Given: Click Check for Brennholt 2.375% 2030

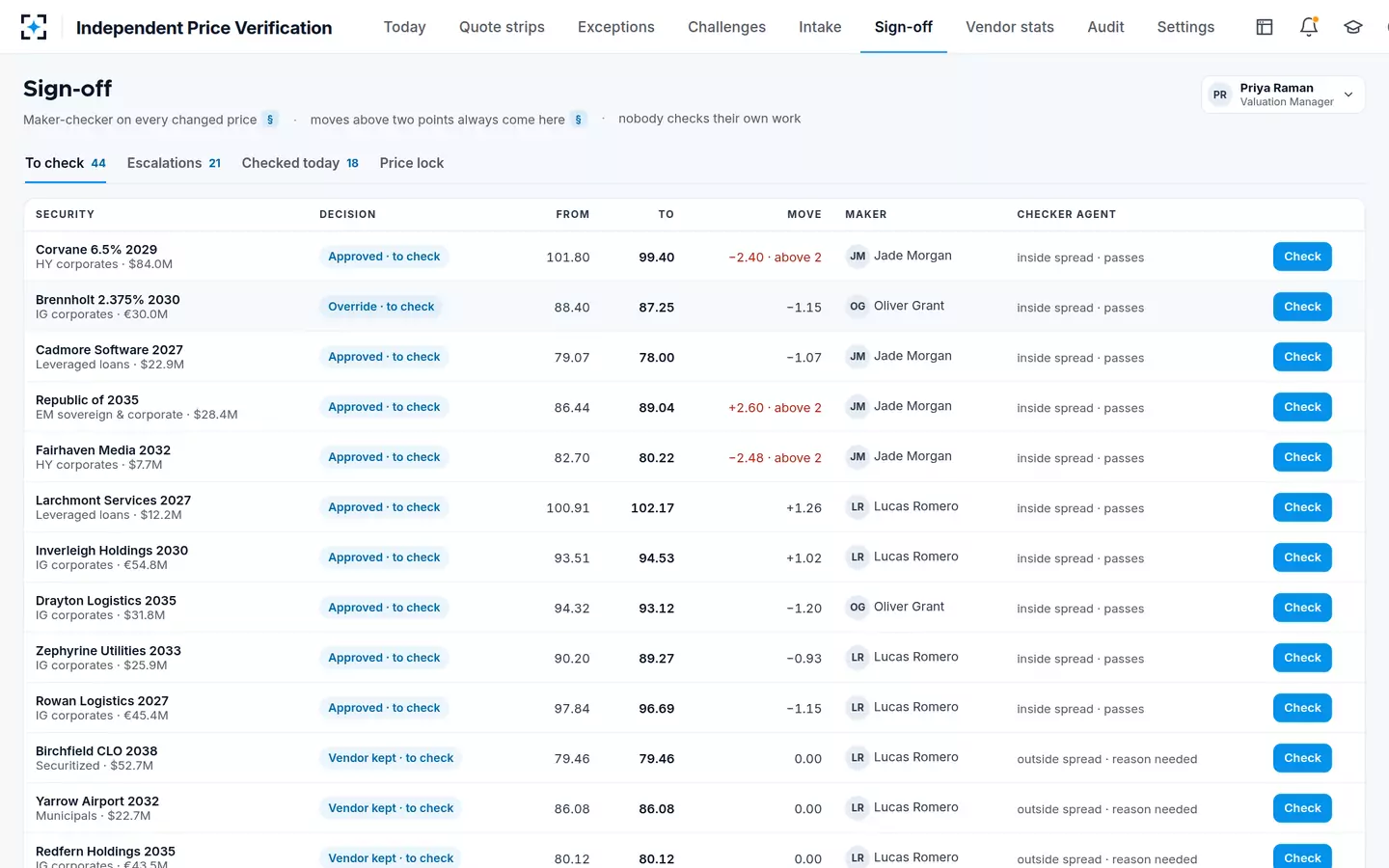Looking at the screenshot, I should [x=1302, y=307].
